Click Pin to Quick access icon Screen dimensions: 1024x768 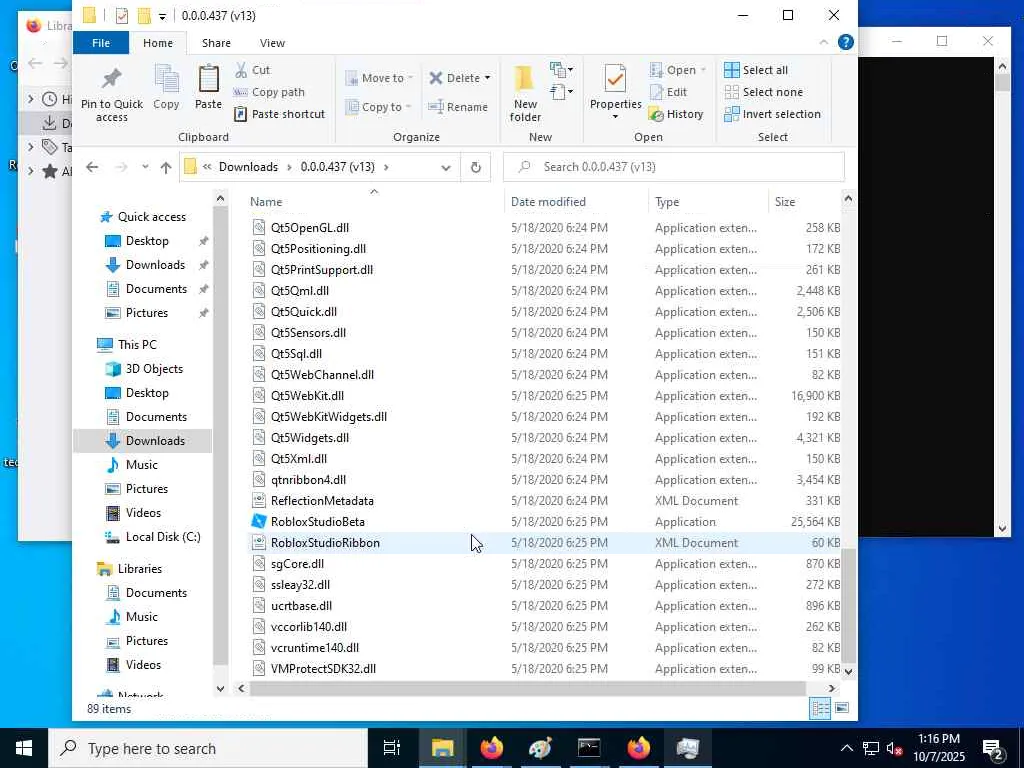point(112,80)
